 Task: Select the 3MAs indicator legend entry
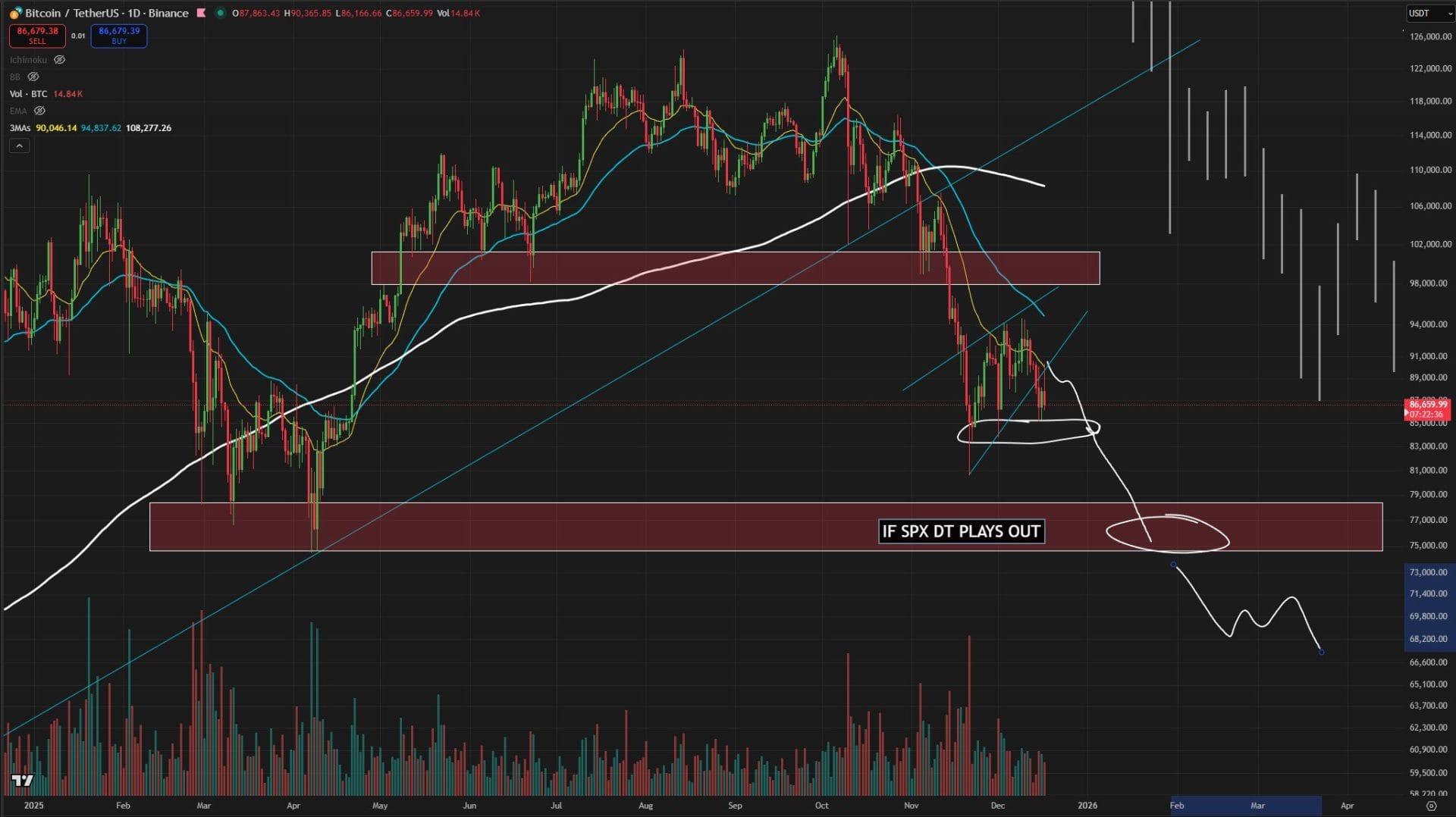20,128
